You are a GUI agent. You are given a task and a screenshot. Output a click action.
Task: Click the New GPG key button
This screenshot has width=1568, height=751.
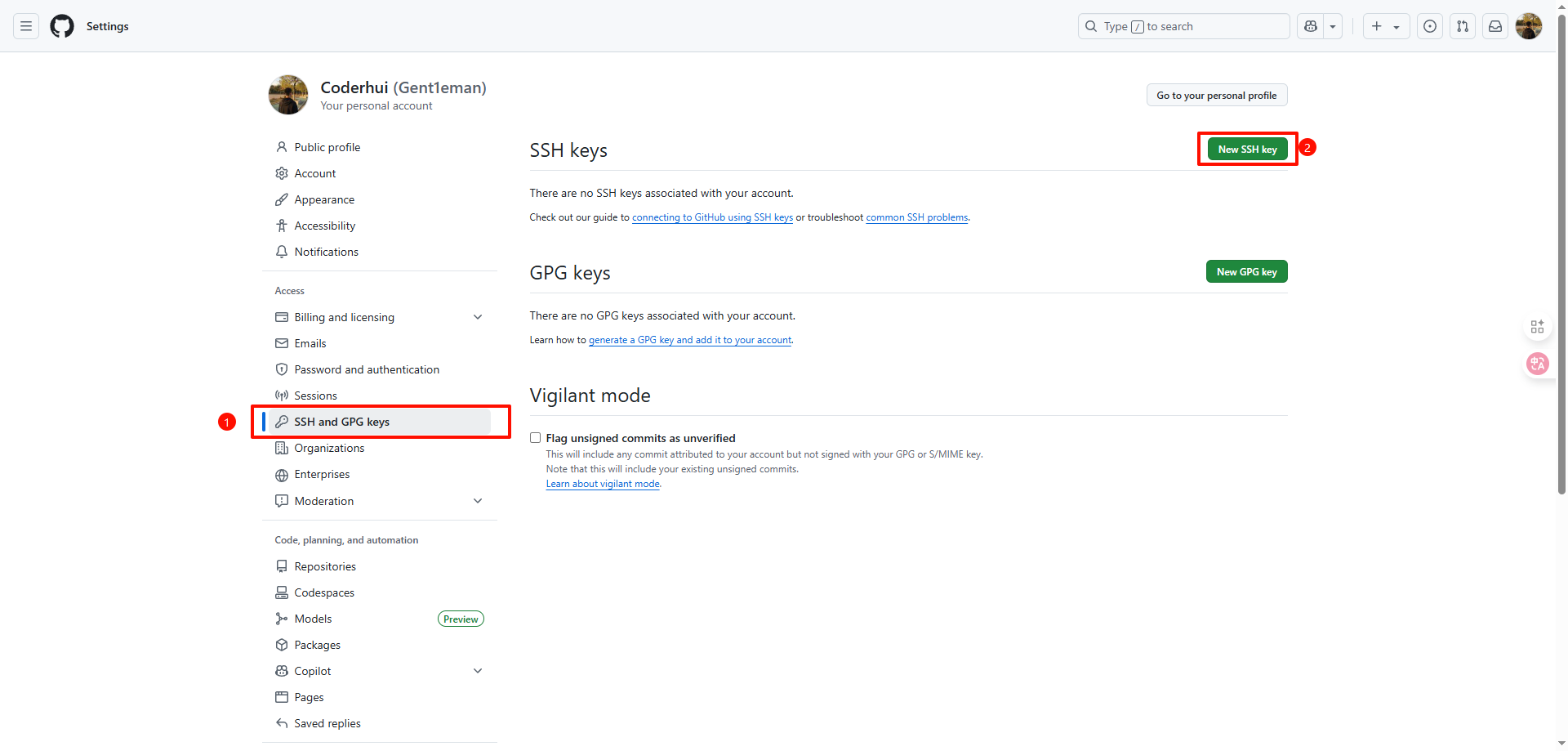point(1246,272)
